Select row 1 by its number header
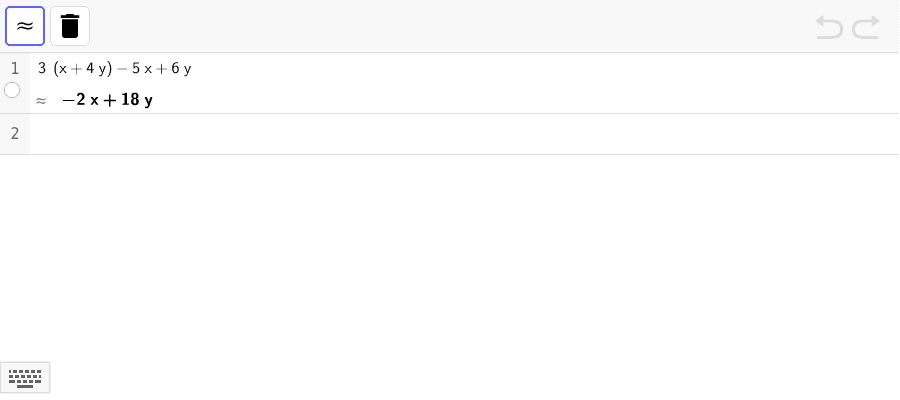The image size is (900, 400). [x=15, y=69]
